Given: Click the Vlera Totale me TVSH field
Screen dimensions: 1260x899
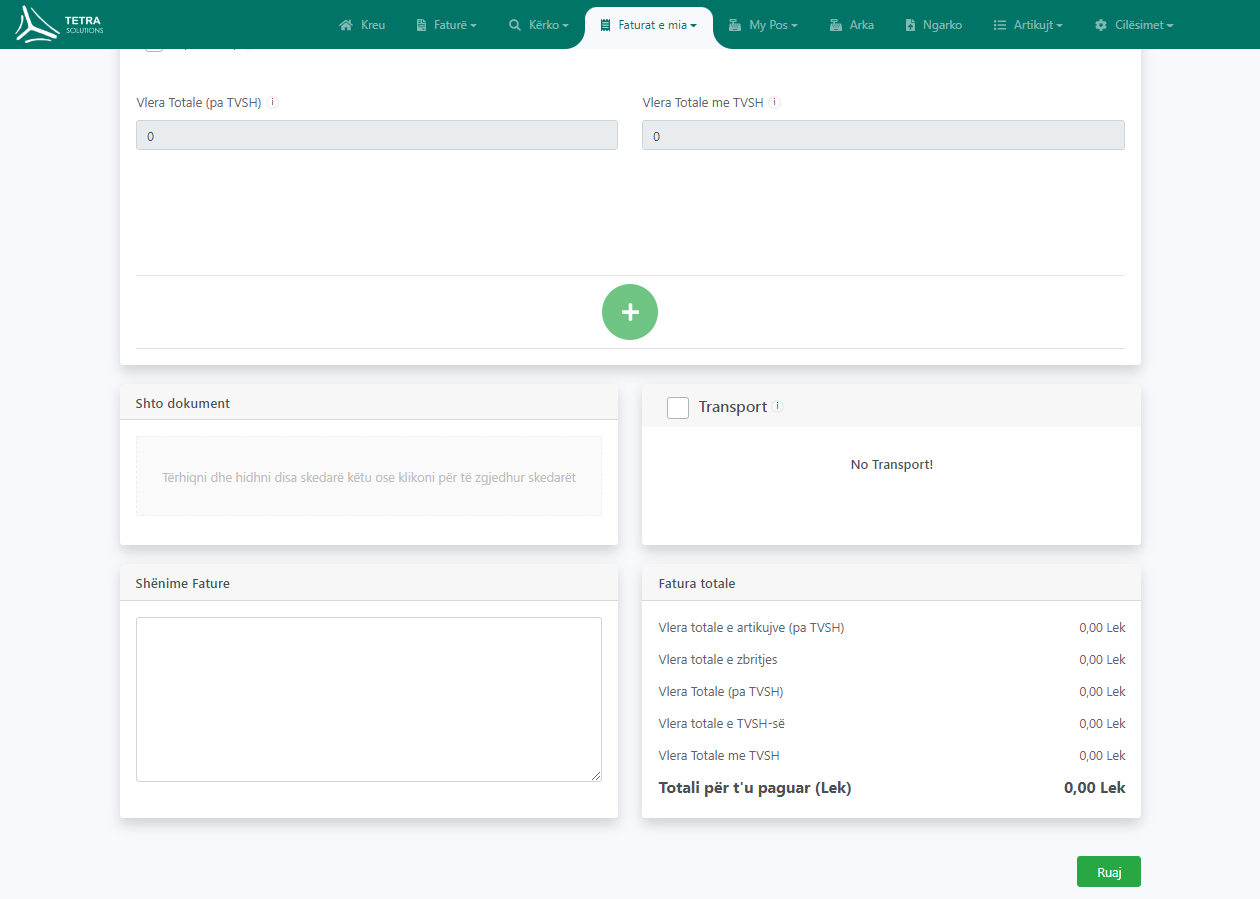Looking at the screenshot, I should (x=883, y=136).
